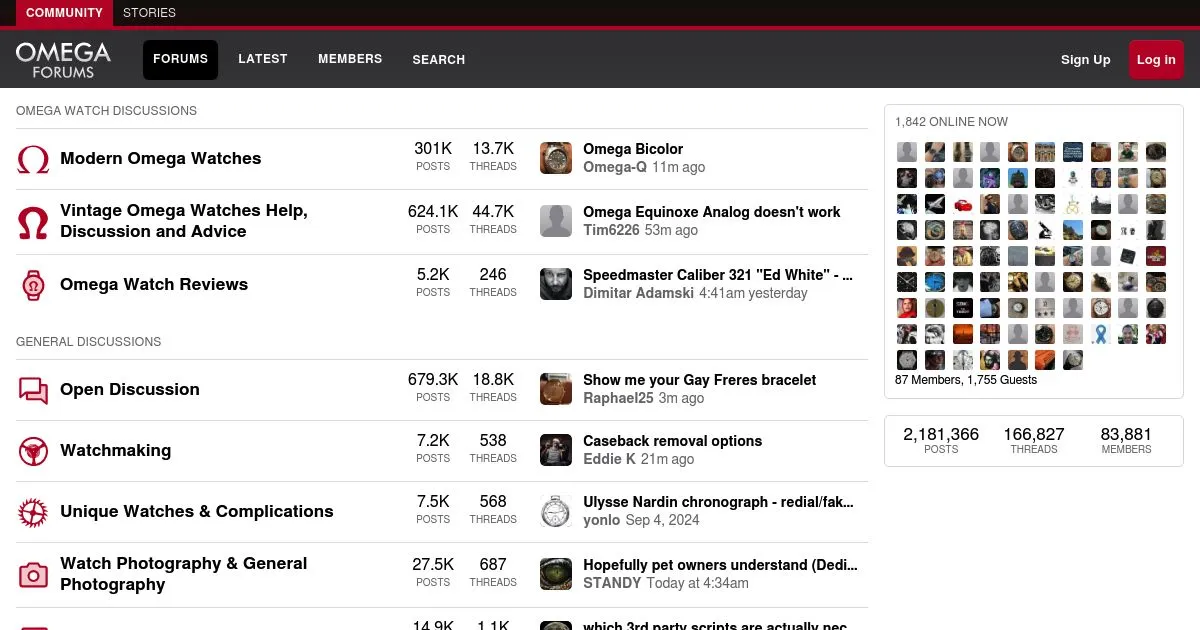Click the Vintage Omega Watches Help forum icon

tap(33, 222)
